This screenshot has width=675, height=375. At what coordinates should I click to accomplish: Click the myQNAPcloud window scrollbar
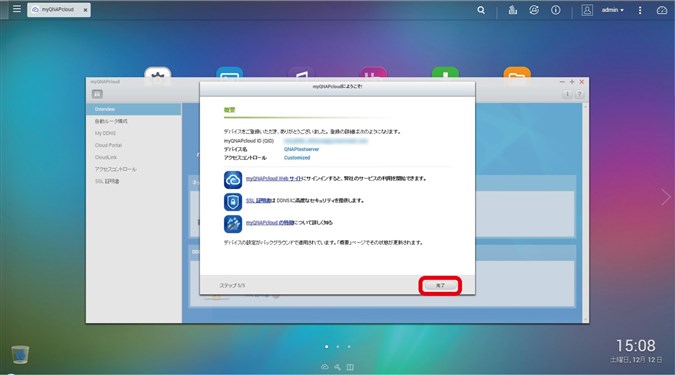(585, 213)
